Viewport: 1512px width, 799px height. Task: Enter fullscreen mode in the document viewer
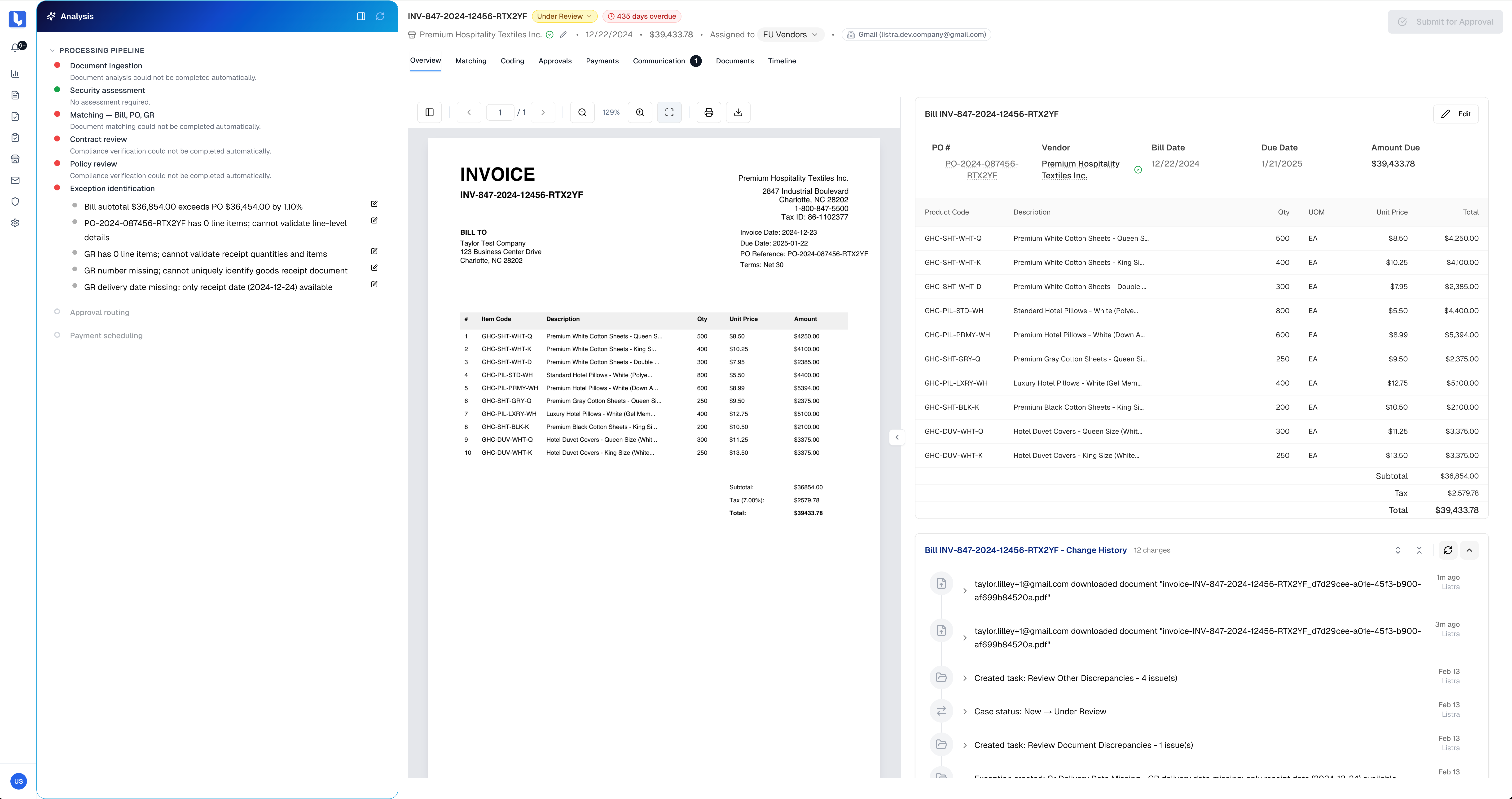pos(669,112)
